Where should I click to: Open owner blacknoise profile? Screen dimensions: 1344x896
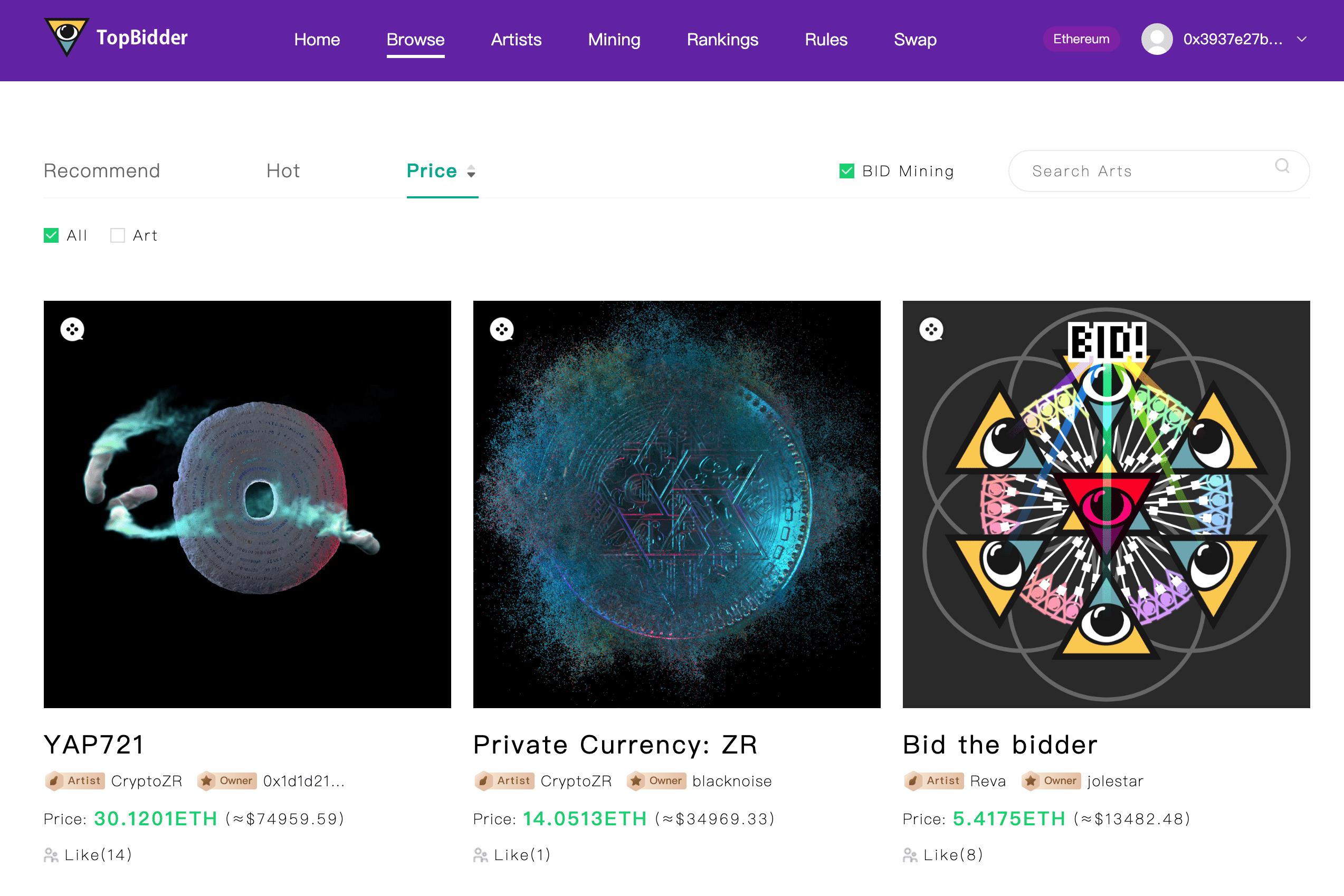pos(732,780)
